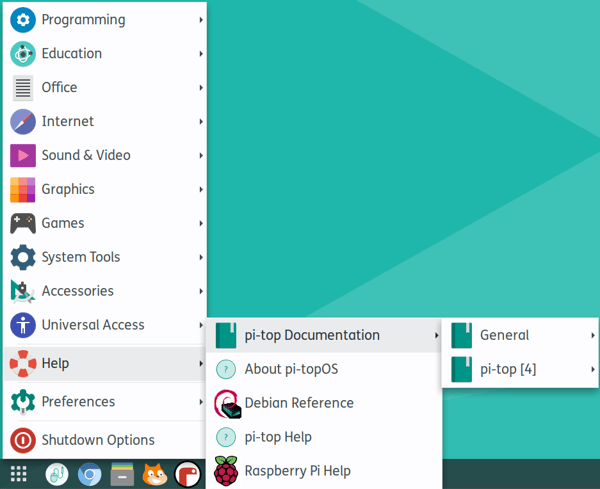Select Sound & Video menu entry

pyautogui.click(x=105, y=155)
